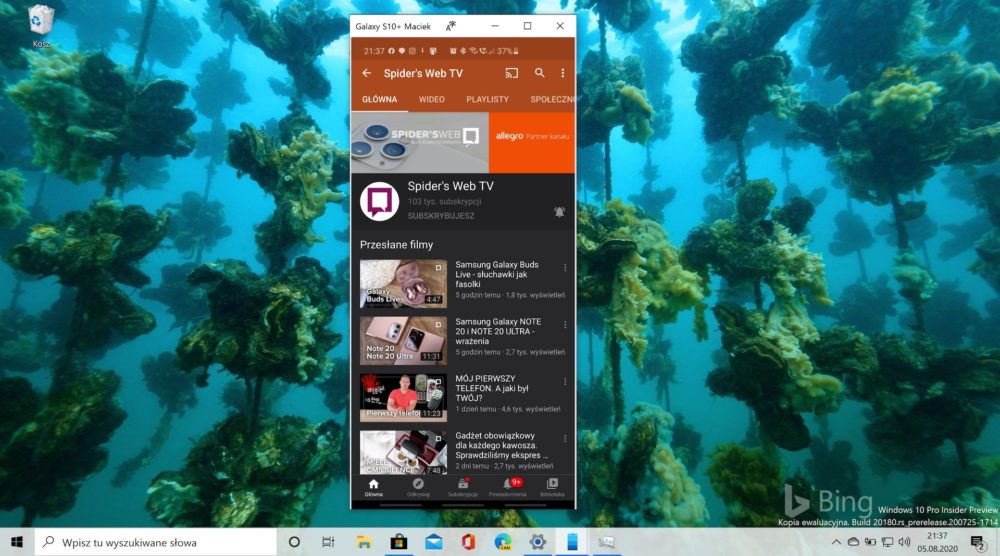Click the '103 tys. subskrypcji' text
The height and width of the screenshot is (556, 1000).
(445, 201)
